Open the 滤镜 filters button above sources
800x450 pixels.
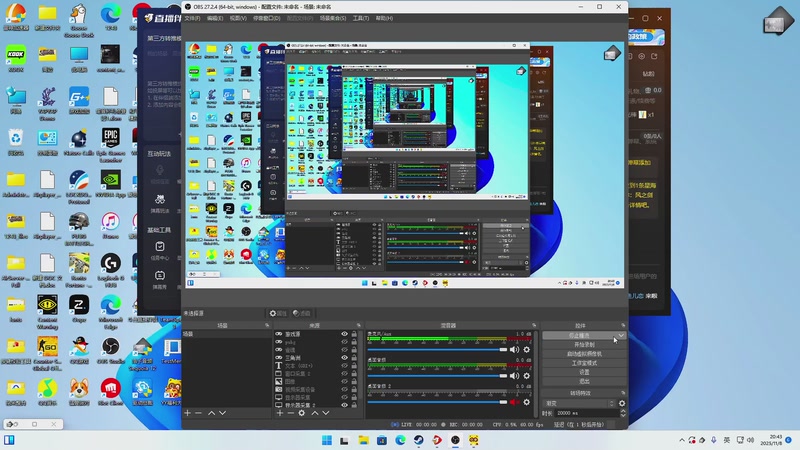pyautogui.click(x=302, y=313)
